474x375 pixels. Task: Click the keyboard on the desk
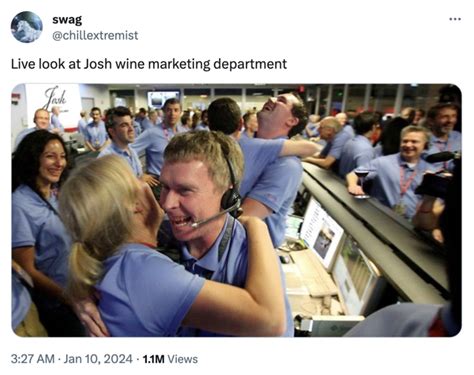pyautogui.click(x=314, y=273)
